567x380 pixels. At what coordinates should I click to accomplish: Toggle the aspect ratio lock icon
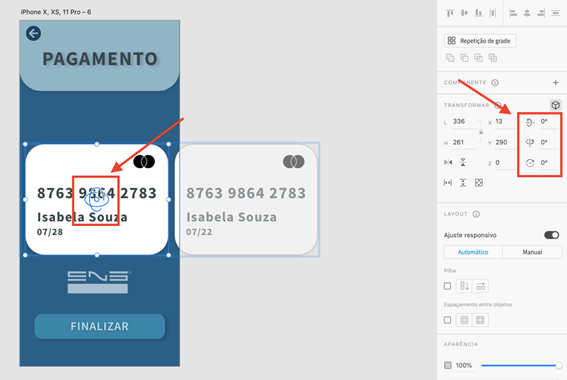[481, 132]
